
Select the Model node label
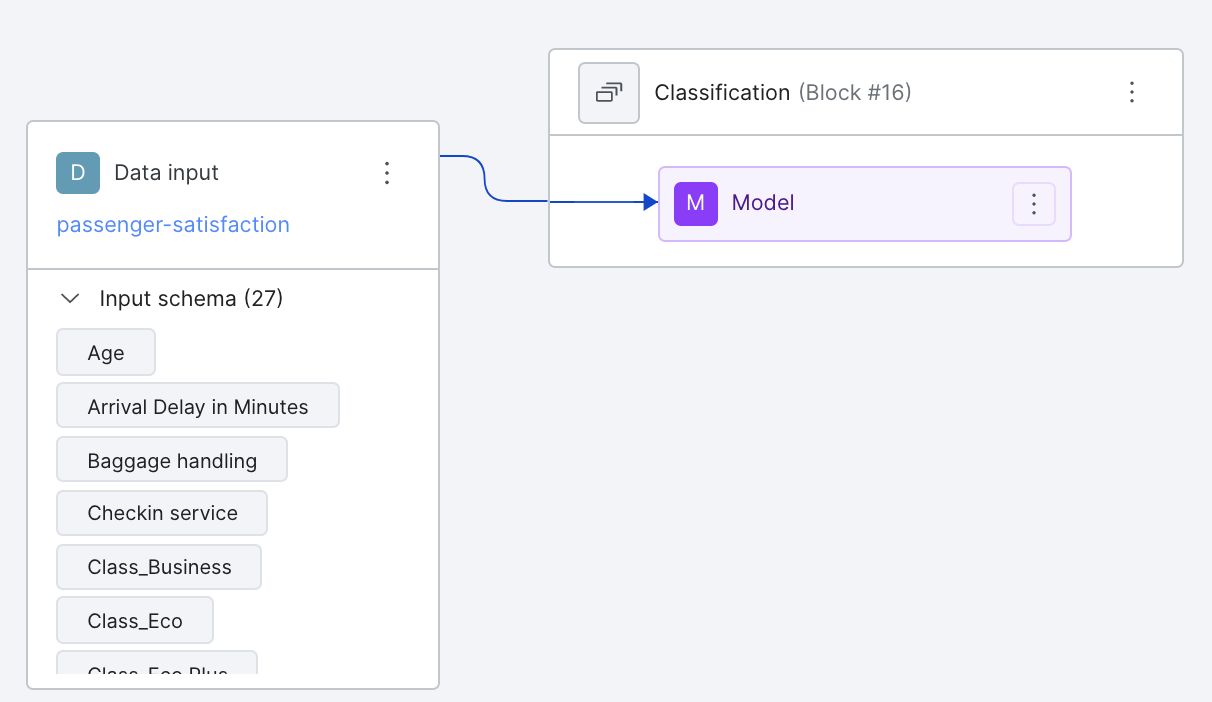[x=763, y=203]
